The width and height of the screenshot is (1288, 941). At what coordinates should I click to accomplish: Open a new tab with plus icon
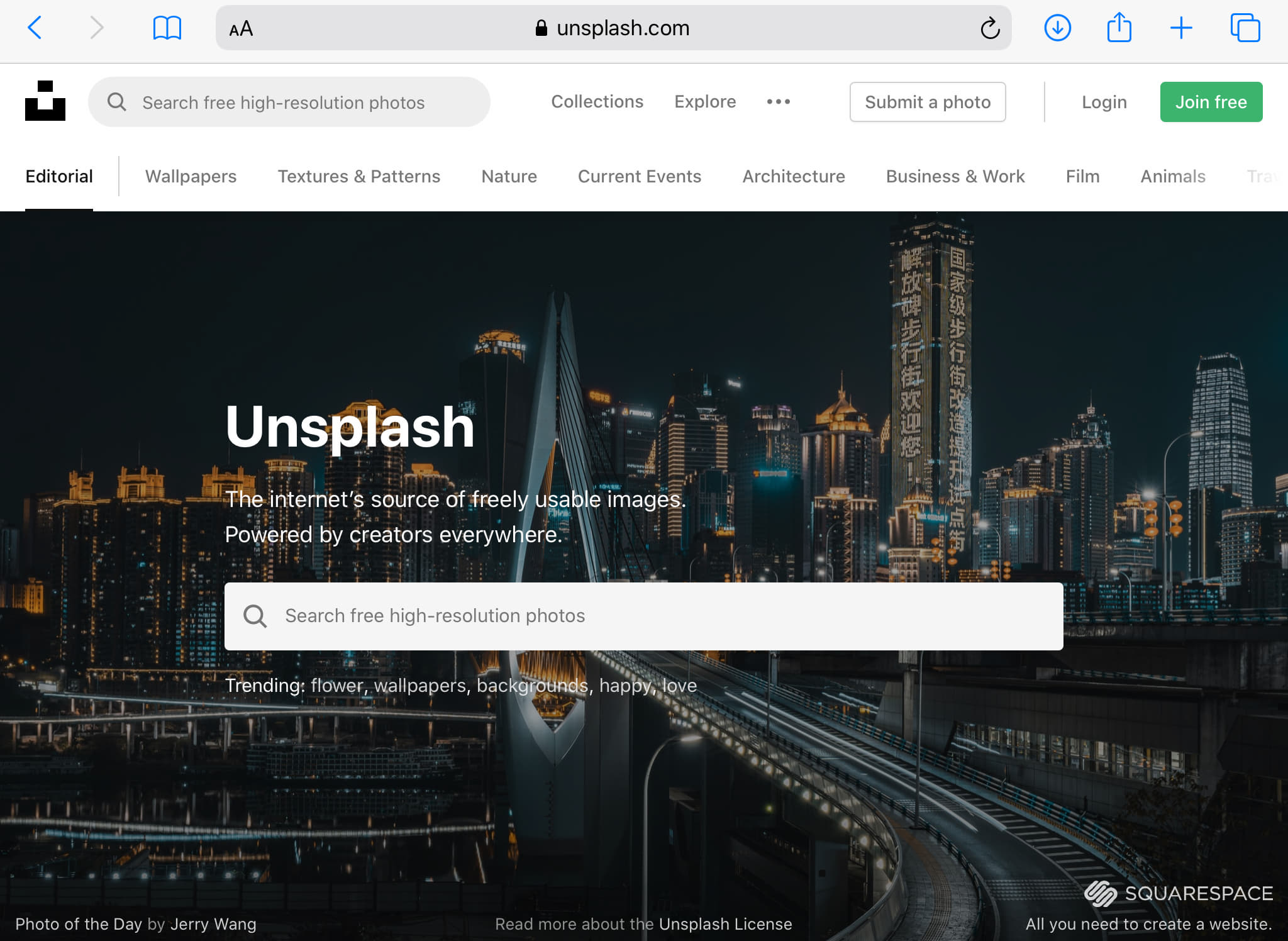(x=1180, y=28)
